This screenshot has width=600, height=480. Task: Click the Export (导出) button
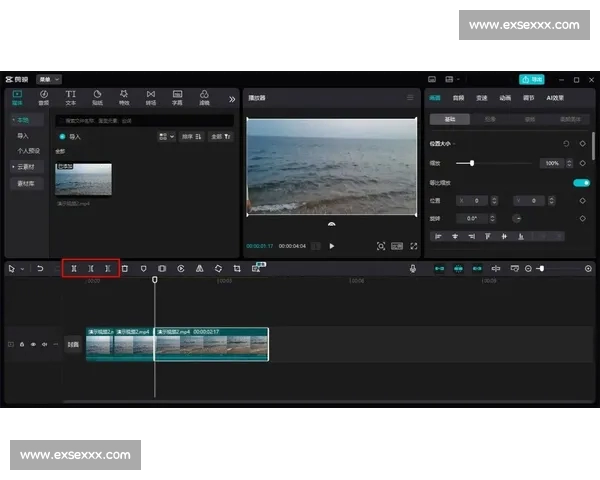pyautogui.click(x=531, y=79)
